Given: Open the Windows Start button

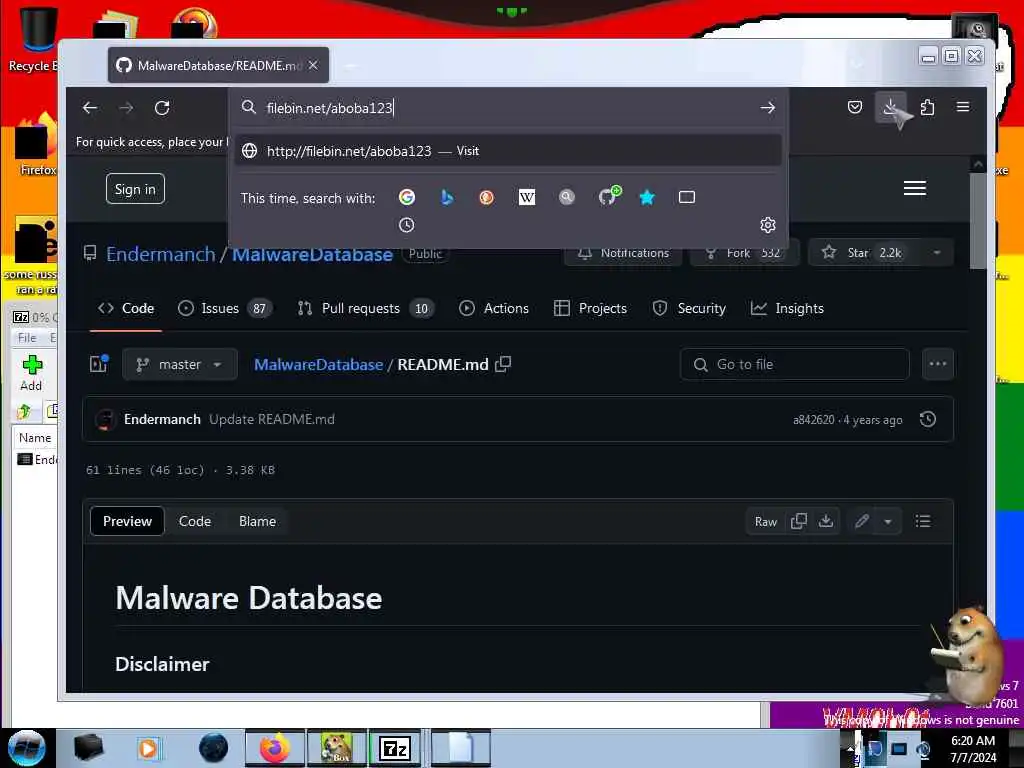Looking at the screenshot, I should [x=27, y=748].
